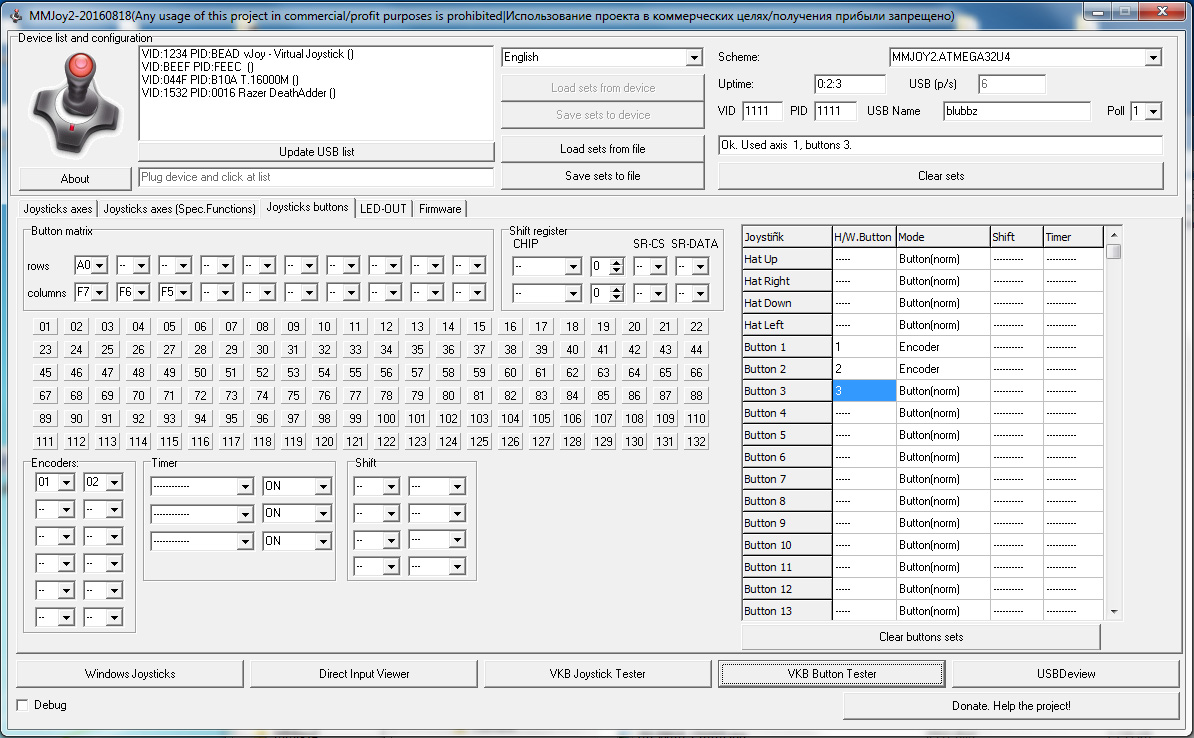
Task: Open the columns F7 dropdown
Action: tap(100, 292)
